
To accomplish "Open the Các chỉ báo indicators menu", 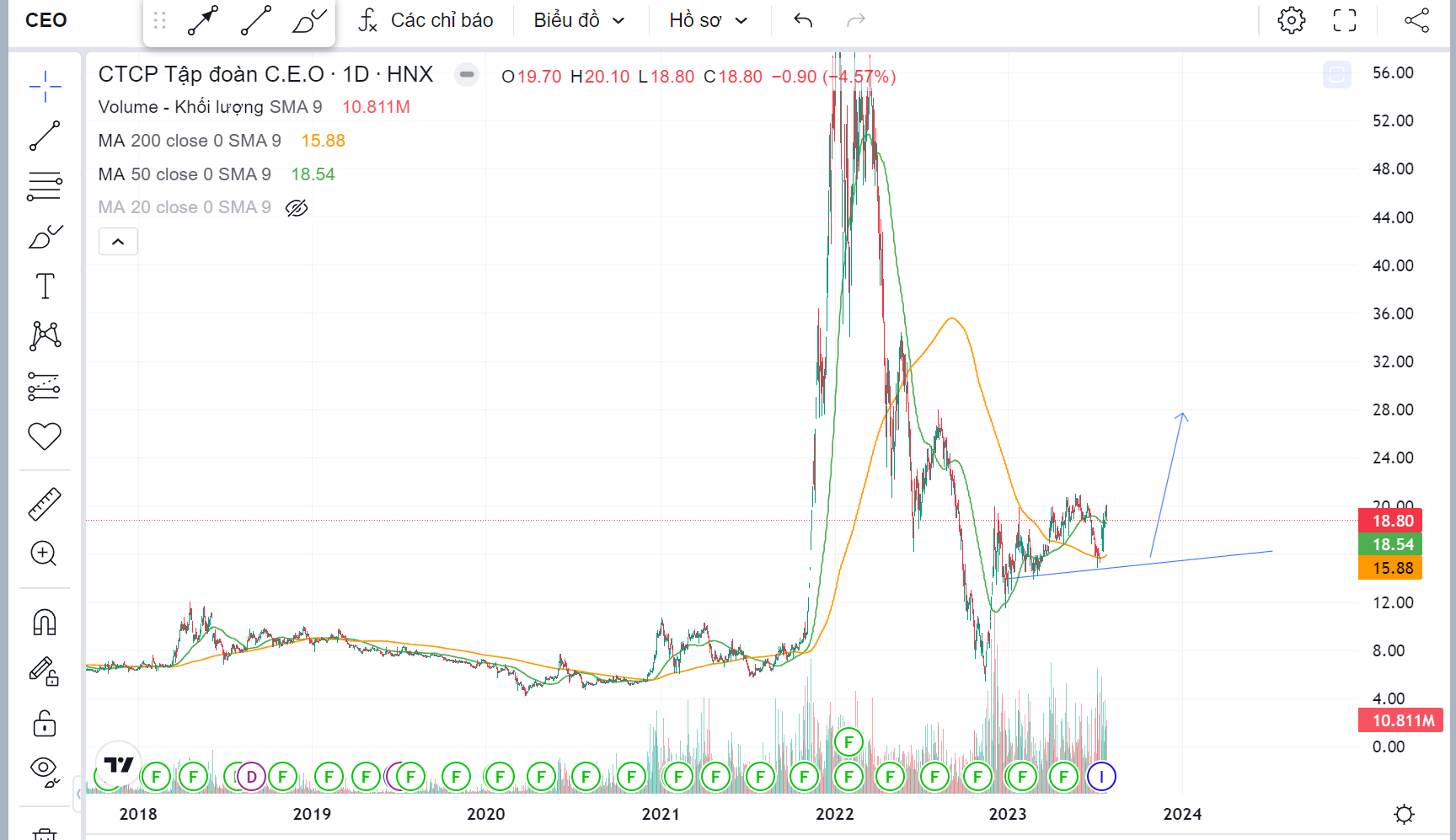I will (x=426, y=20).
